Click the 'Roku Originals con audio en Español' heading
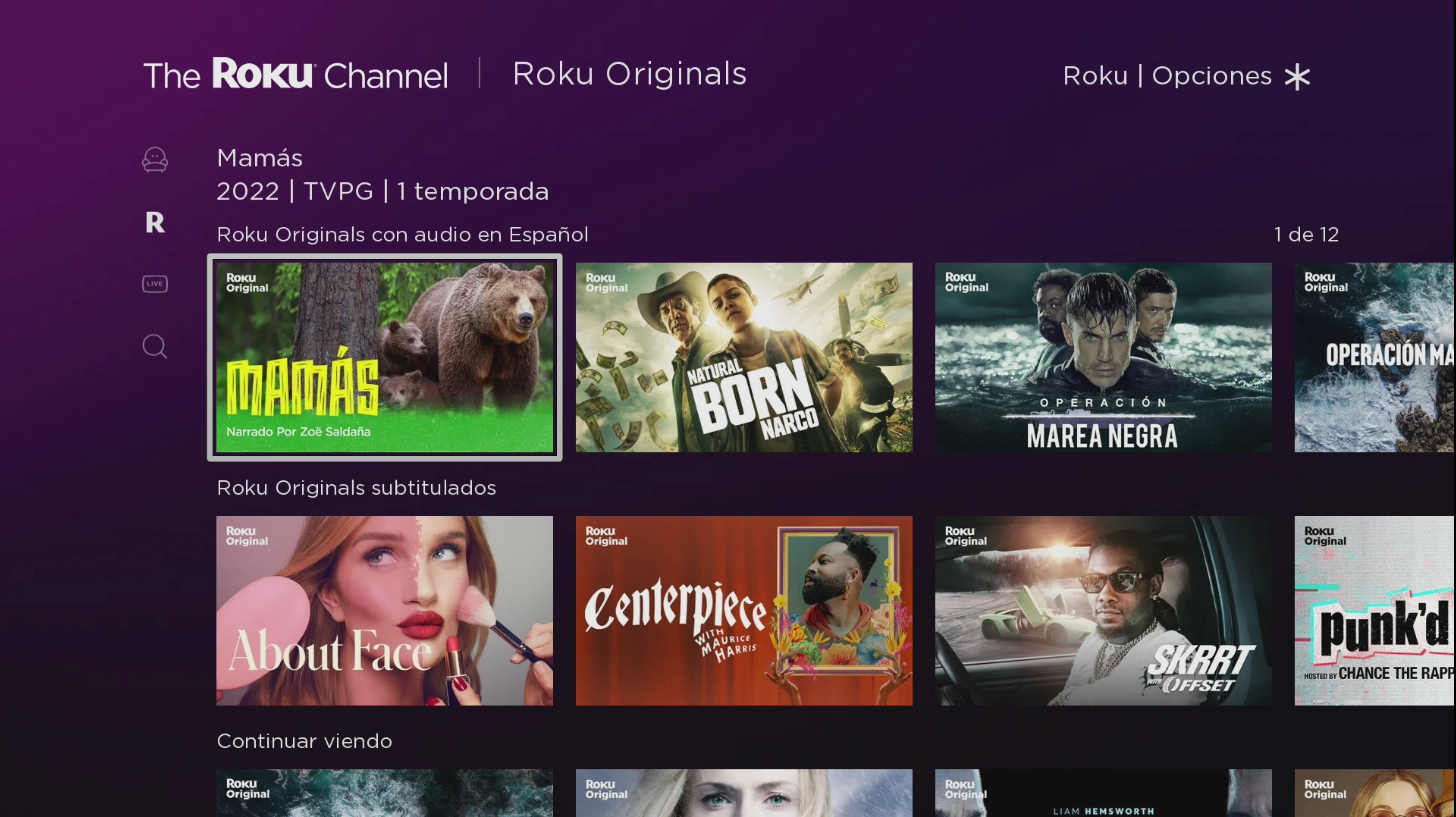Screen dimensions: 1456x817 (x=402, y=235)
